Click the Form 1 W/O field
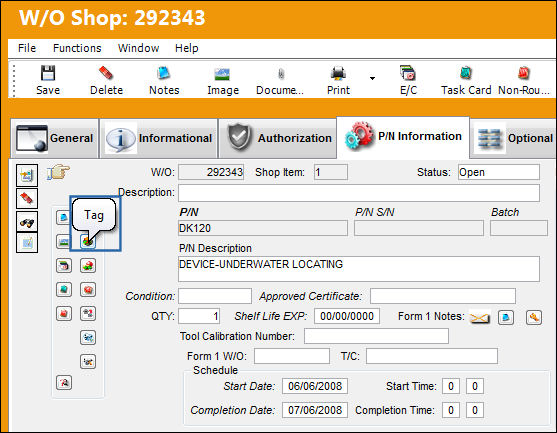557x433 pixels. click(292, 356)
